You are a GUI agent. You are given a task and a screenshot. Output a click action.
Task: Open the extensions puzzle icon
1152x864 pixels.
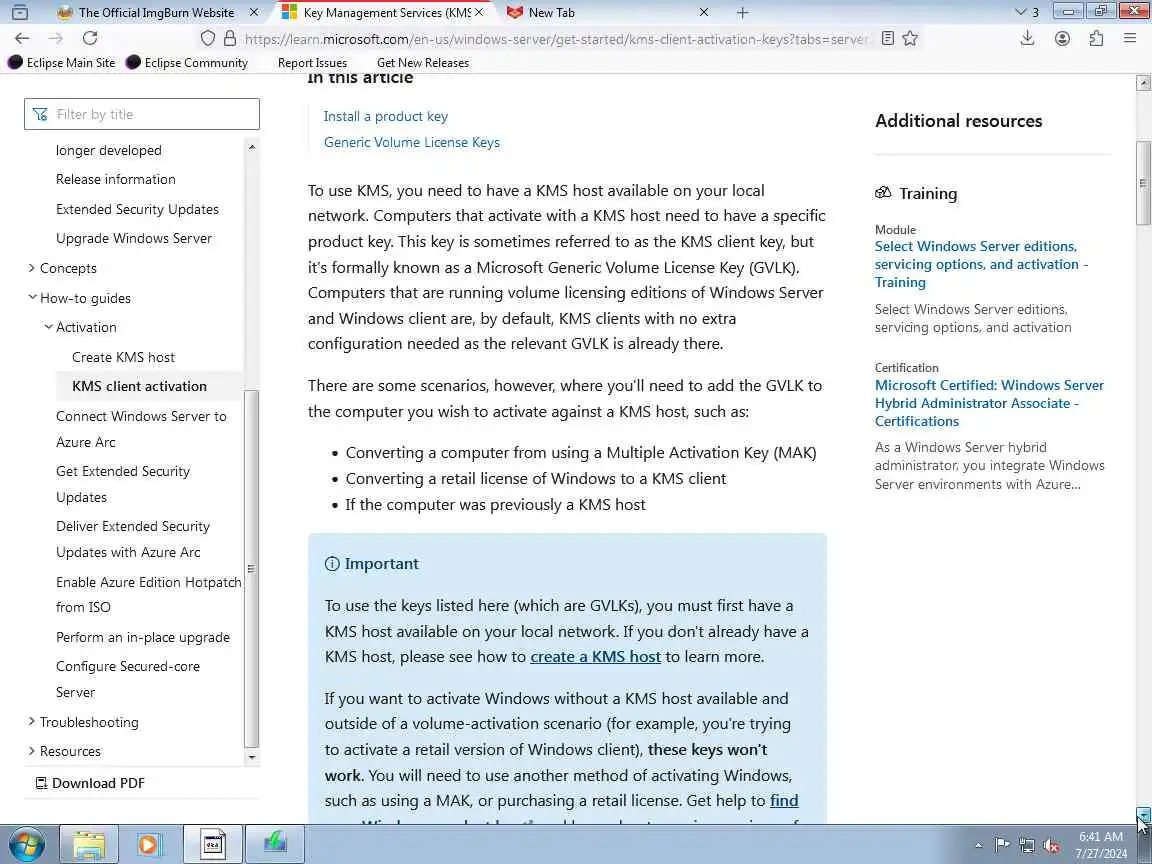[1096, 38]
